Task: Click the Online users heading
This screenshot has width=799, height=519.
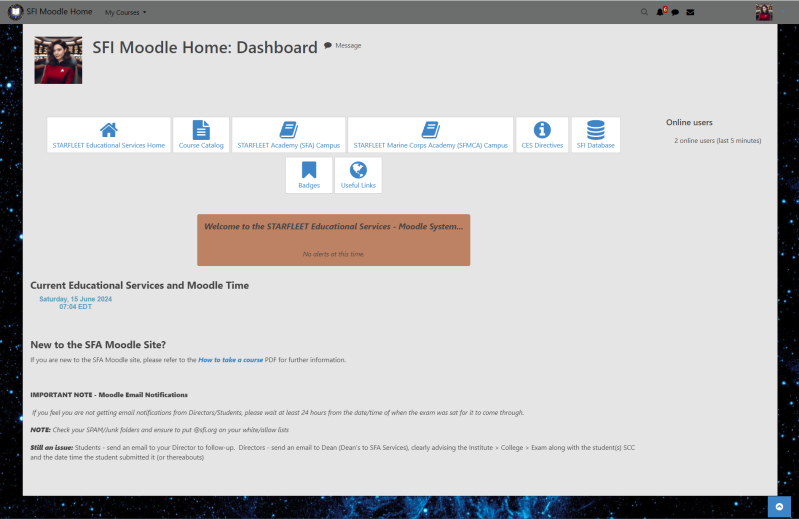Action: coord(689,122)
